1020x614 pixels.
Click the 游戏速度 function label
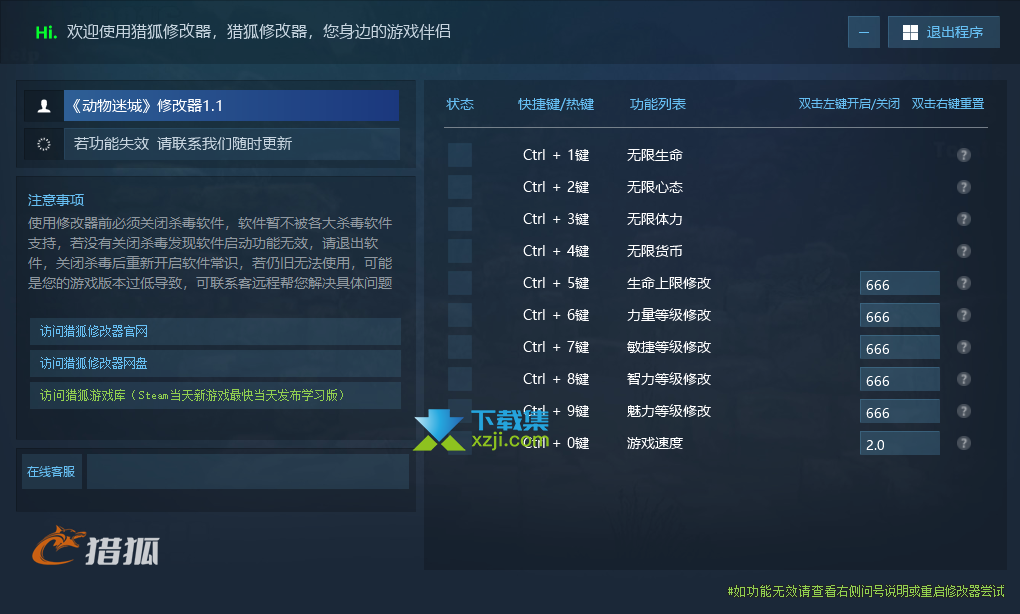(654, 443)
